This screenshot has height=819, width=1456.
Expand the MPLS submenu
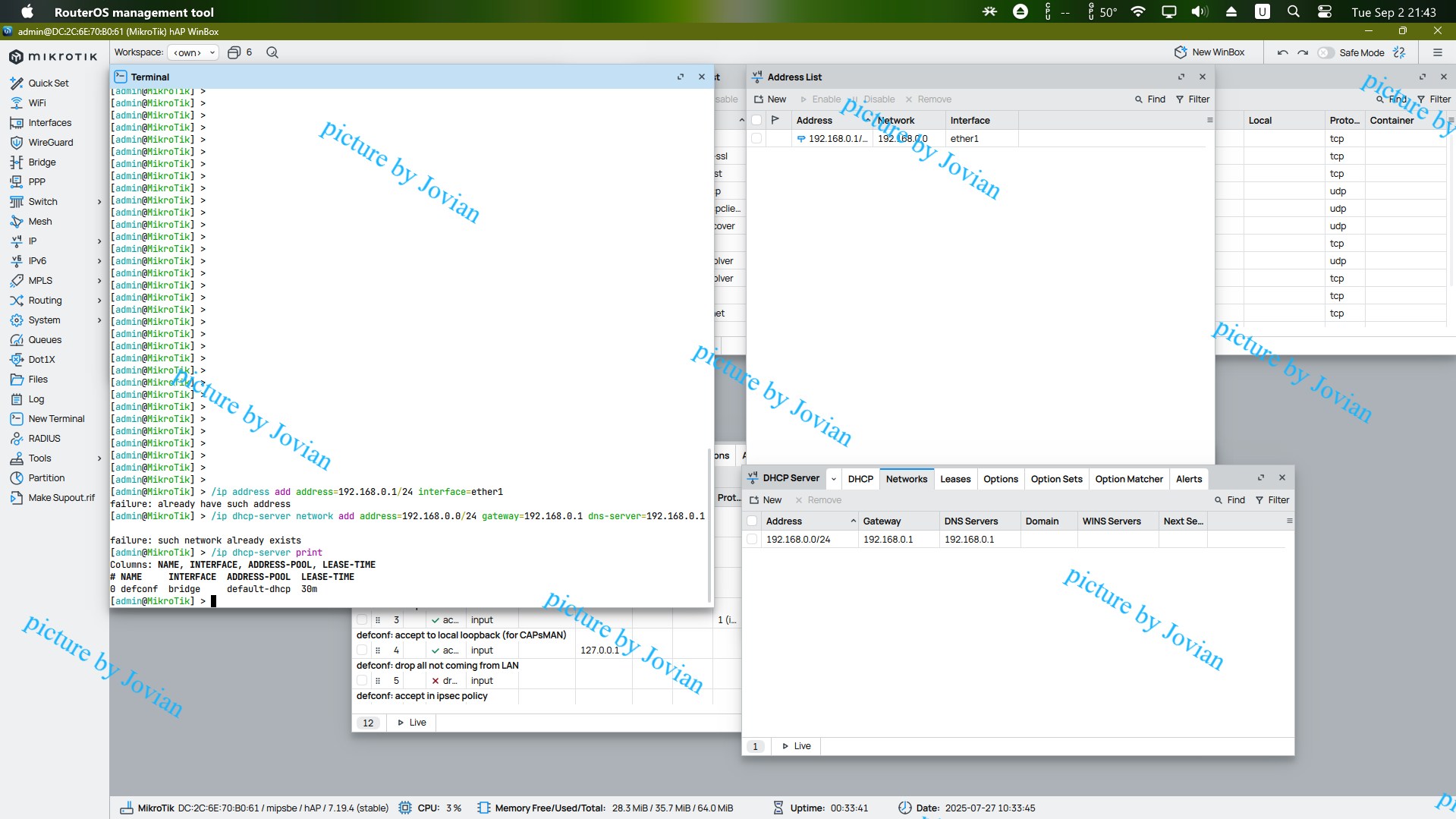coord(99,281)
